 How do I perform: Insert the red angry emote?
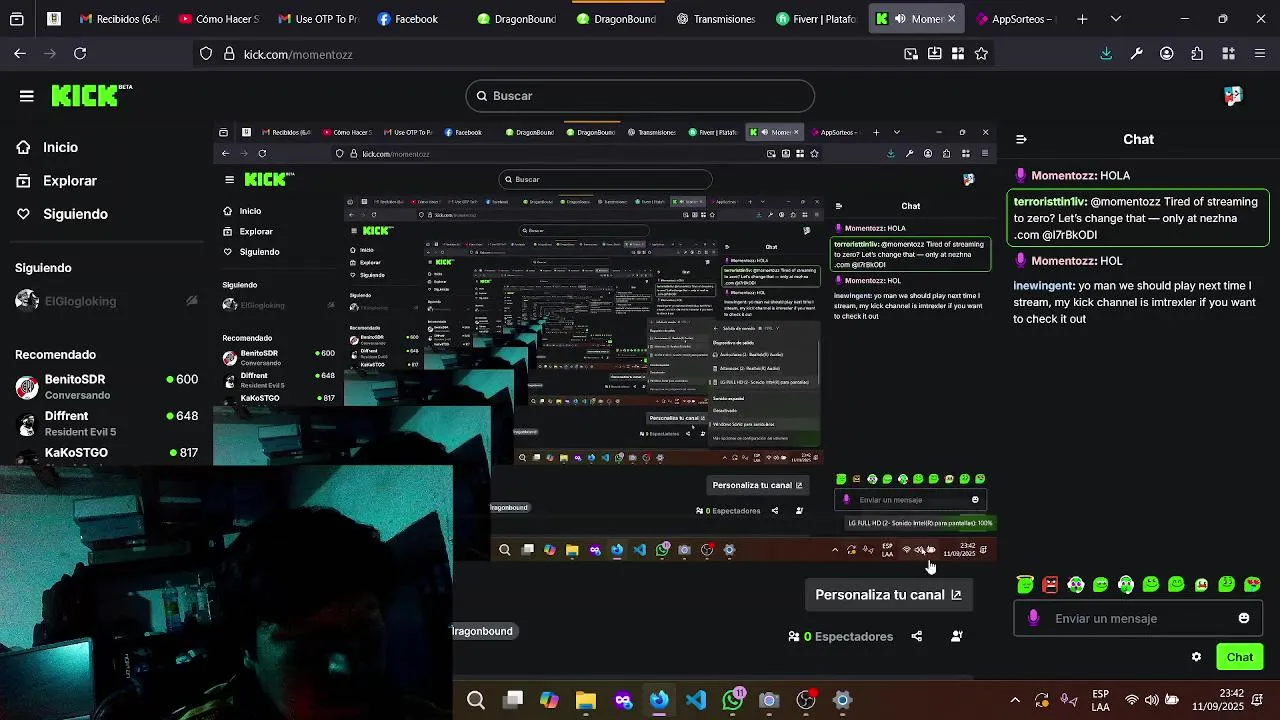point(1050,584)
